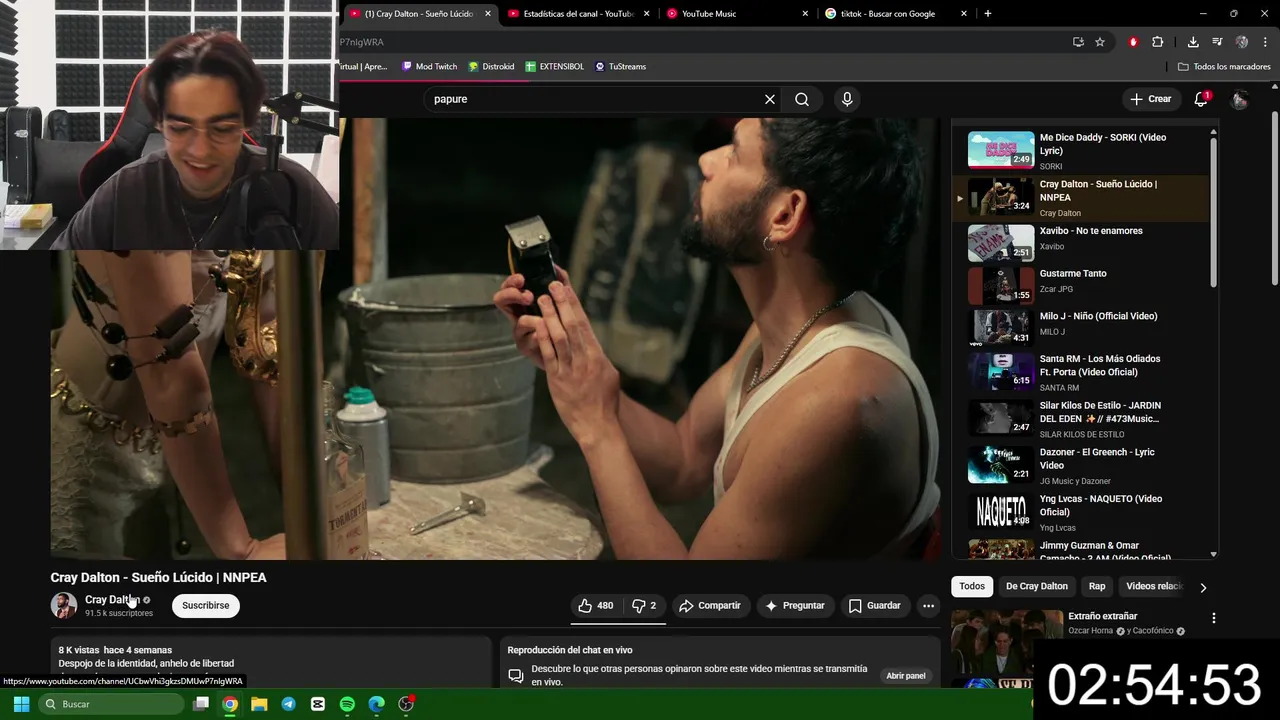Open OBS Studio from taskbar

(406, 704)
